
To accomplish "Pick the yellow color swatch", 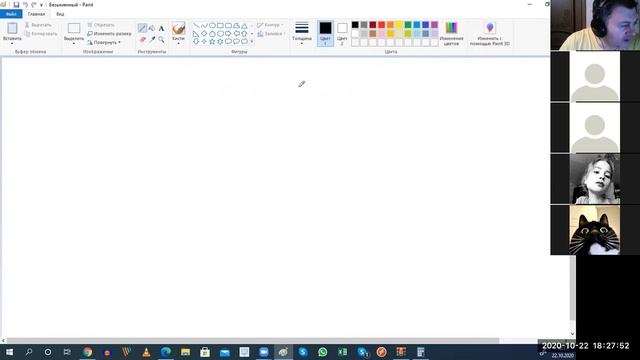I will (x=399, y=25).
